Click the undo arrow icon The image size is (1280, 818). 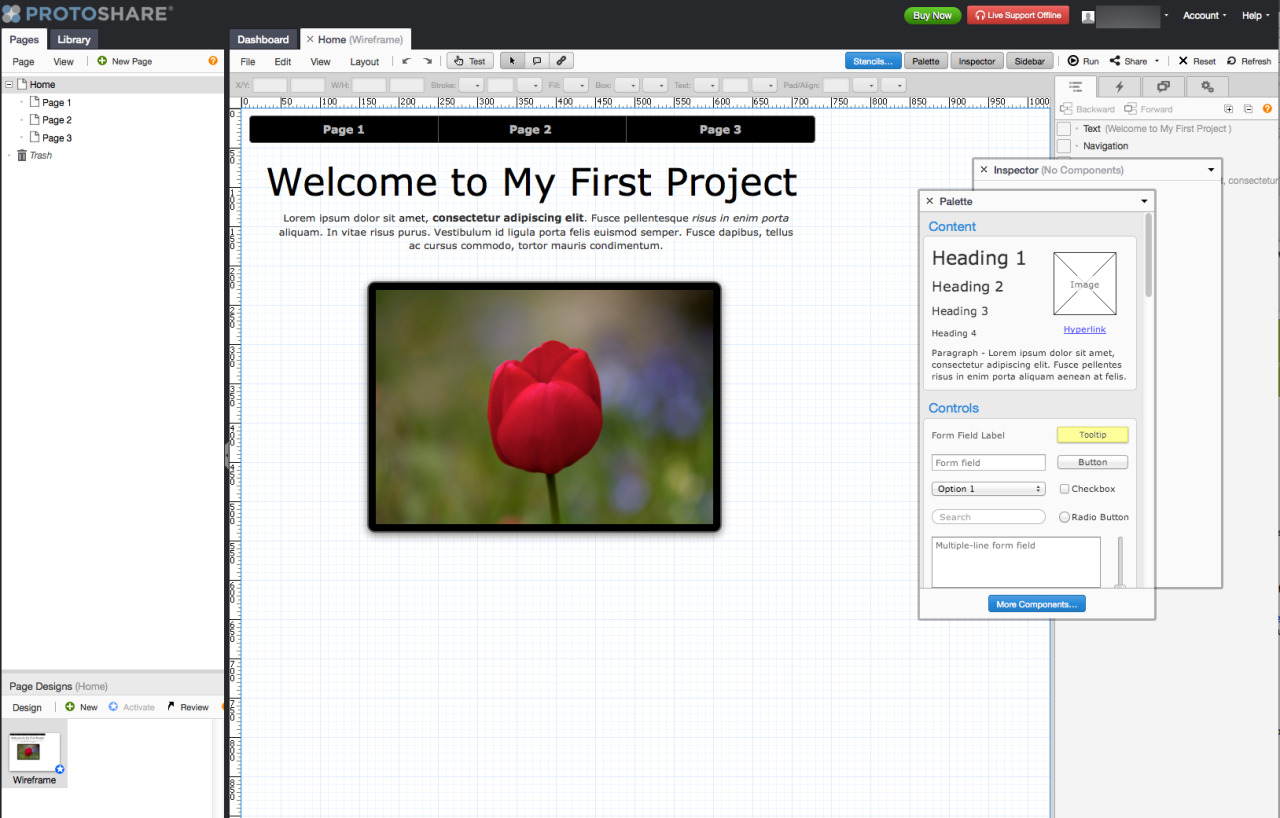[406, 61]
